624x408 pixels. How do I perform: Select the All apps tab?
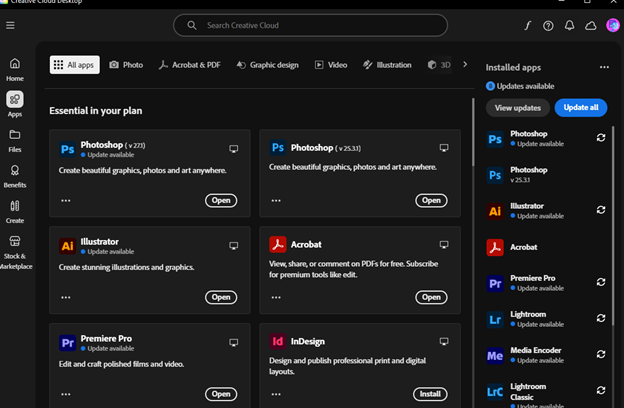point(75,65)
